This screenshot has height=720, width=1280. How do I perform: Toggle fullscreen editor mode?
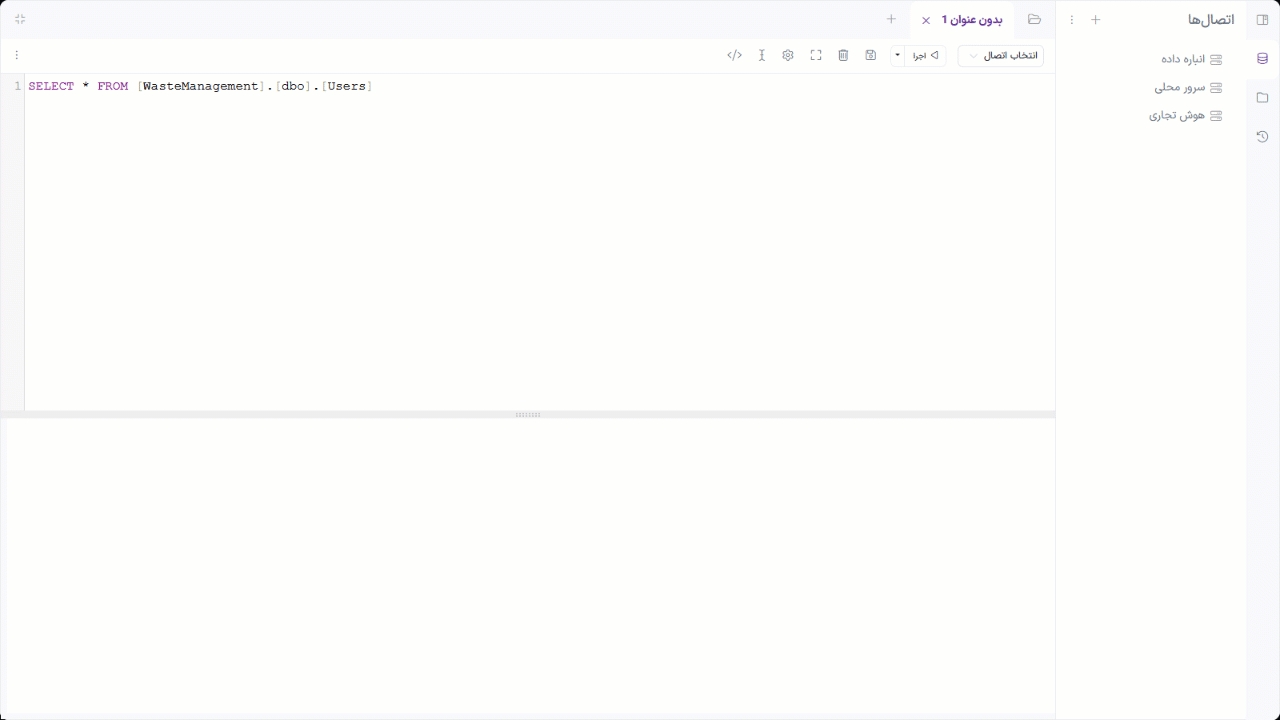pyautogui.click(x=816, y=56)
